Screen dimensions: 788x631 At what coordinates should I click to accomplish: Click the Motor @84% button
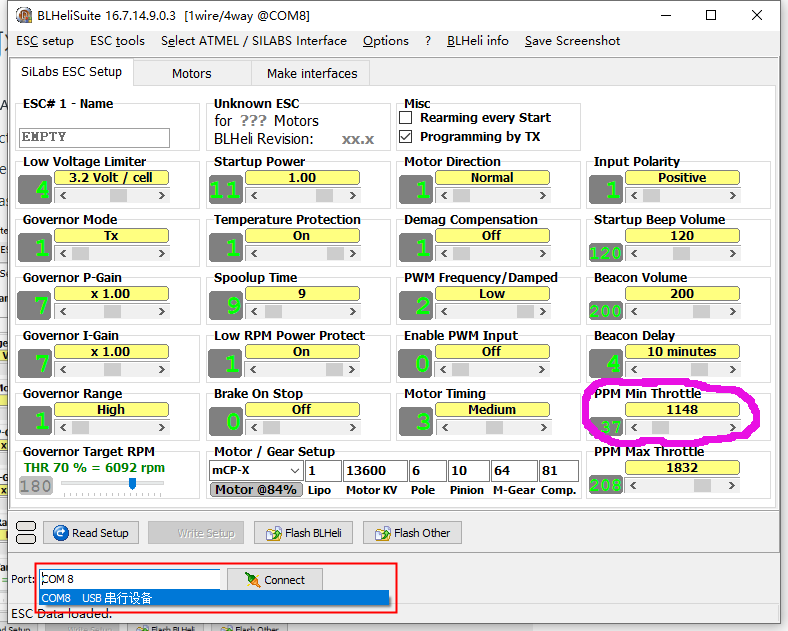tap(256, 489)
